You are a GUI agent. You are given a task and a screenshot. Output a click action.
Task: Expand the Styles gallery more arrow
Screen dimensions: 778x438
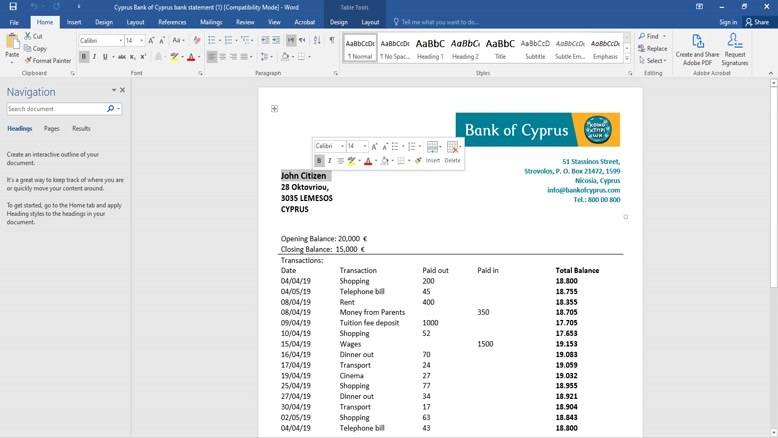point(628,58)
